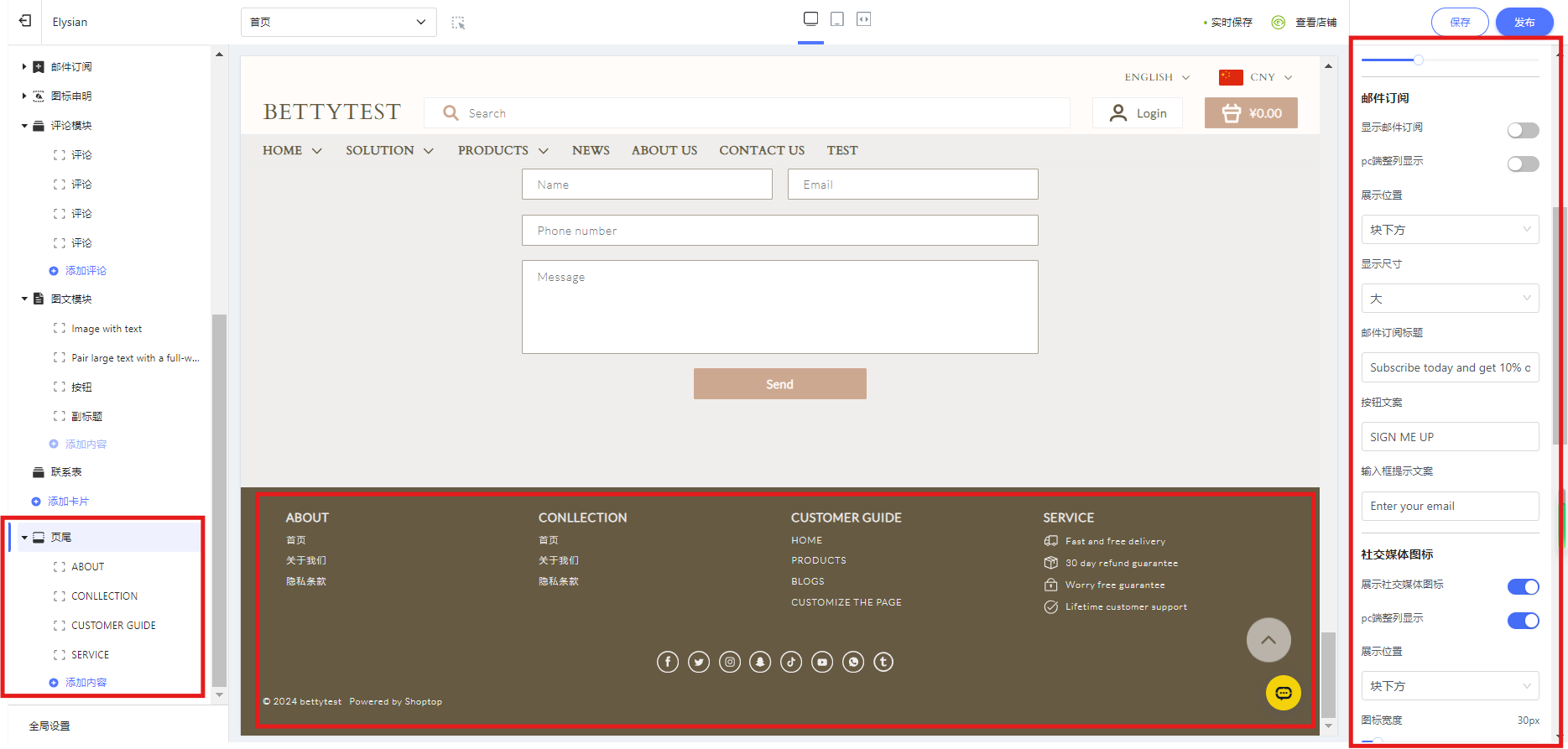Click the scroll-to-top arrow button
Screen dimensions: 1568x749
coord(1268,640)
